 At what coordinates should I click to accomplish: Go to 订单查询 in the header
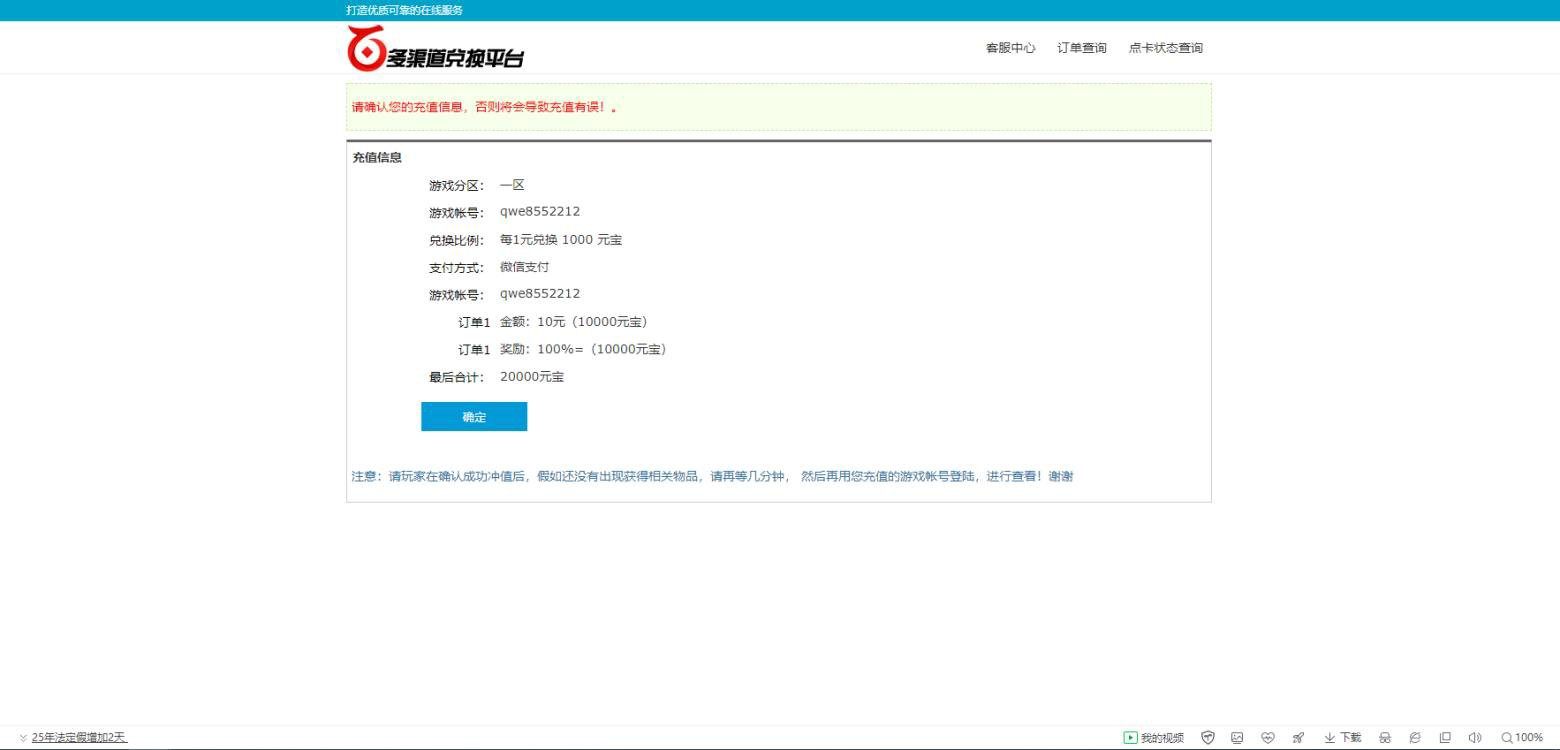point(1082,48)
